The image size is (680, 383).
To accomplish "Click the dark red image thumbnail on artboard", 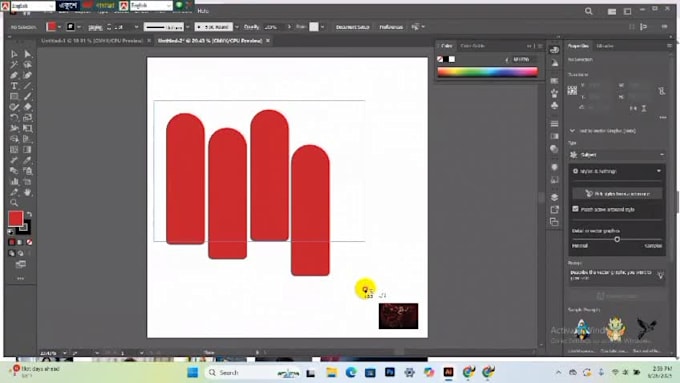I will (x=398, y=316).
